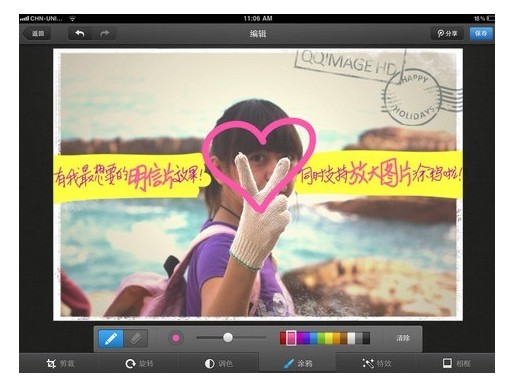This screenshot has height=378, width=509.
Task: Pick the red color swatch
Action: [x=283, y=338]
